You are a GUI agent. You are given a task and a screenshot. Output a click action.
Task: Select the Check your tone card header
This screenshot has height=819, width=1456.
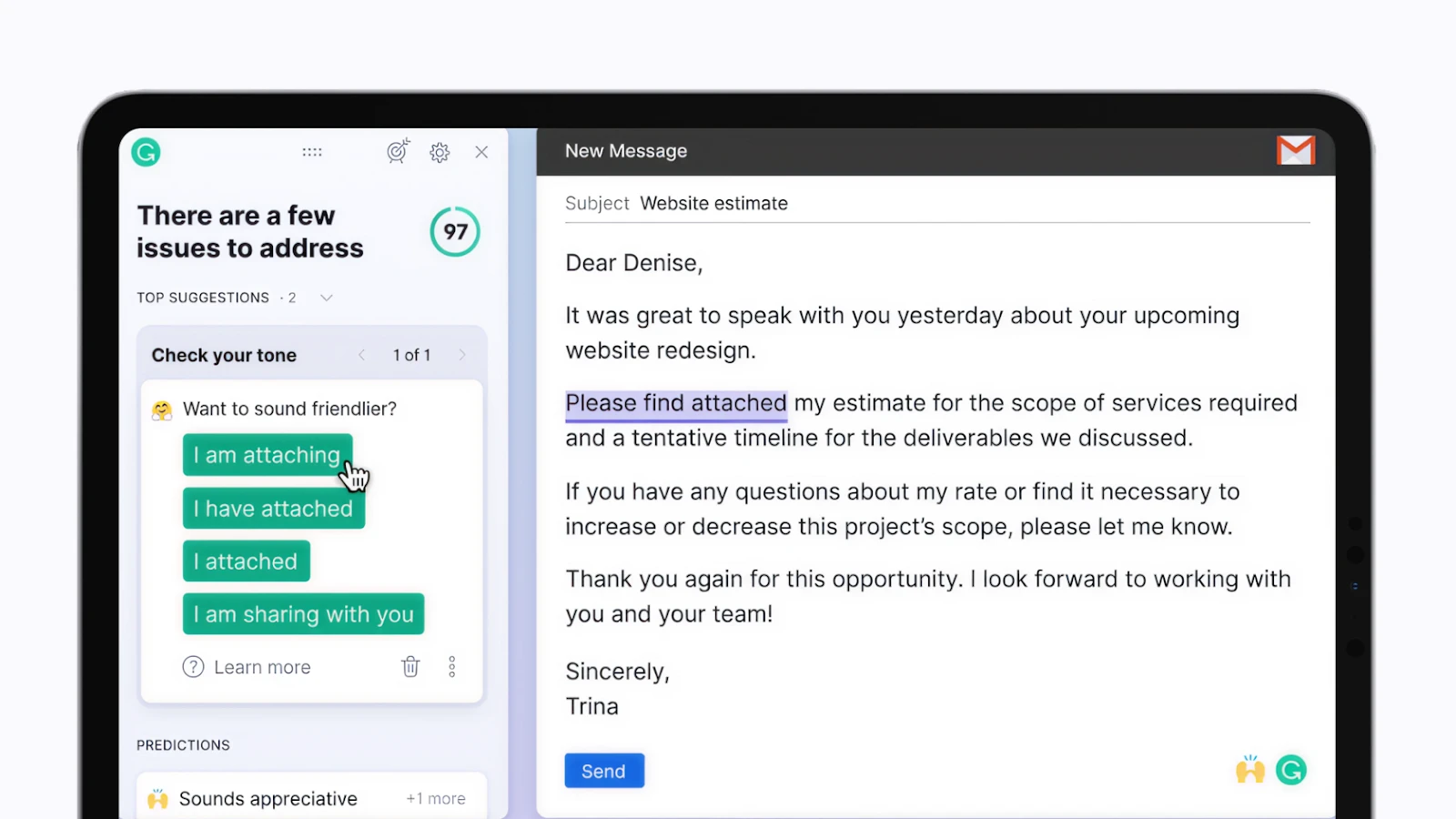(x=224, y=355)
